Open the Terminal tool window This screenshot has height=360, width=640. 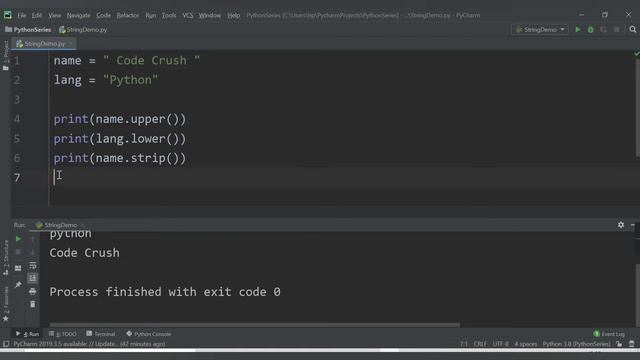click(101, 334)
